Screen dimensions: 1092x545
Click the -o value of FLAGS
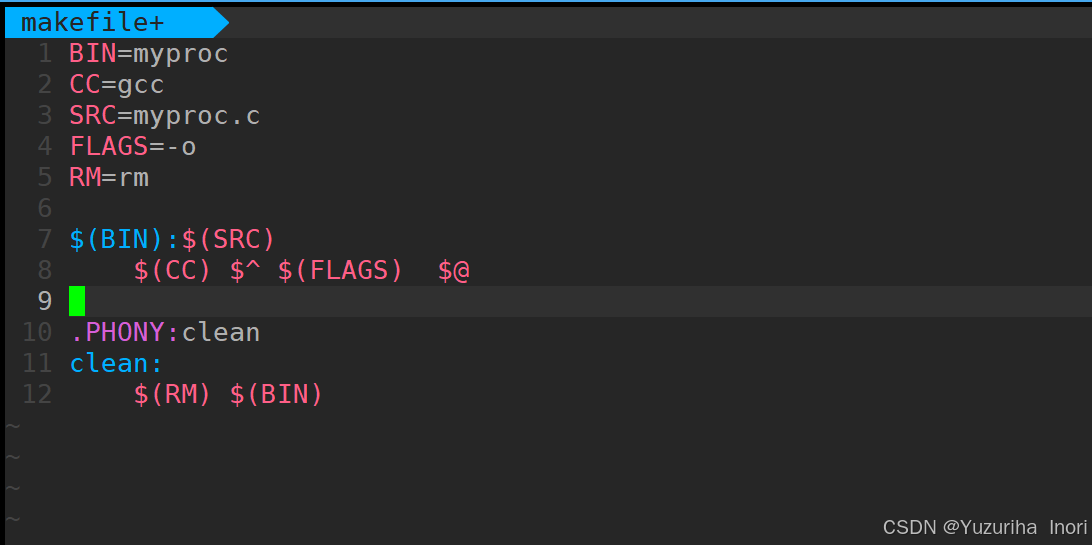tap(180, 147)
